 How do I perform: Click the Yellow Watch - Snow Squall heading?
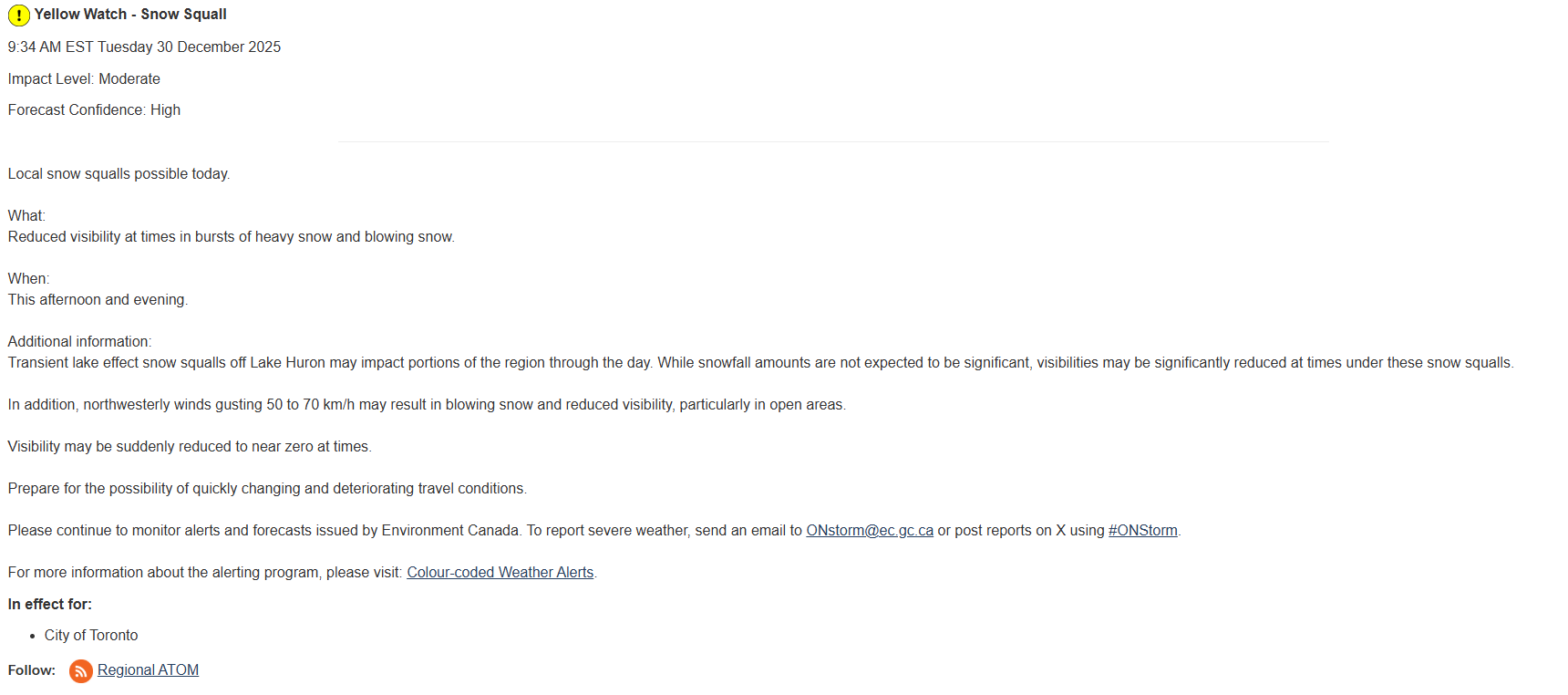pos(130,15)
